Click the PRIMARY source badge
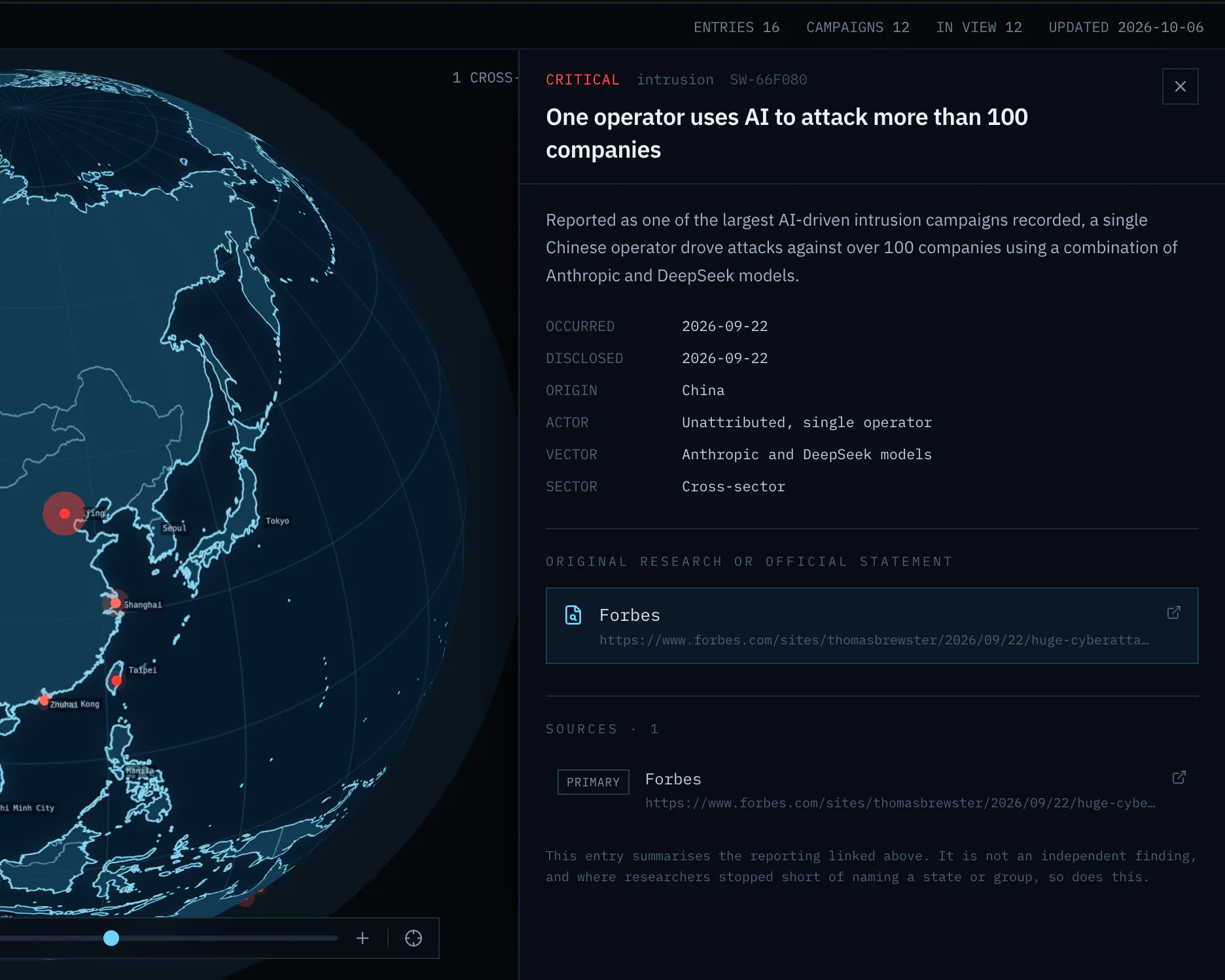Viewport: 1225px width, 980px height. pyautogui.click(x=594, y=782)
